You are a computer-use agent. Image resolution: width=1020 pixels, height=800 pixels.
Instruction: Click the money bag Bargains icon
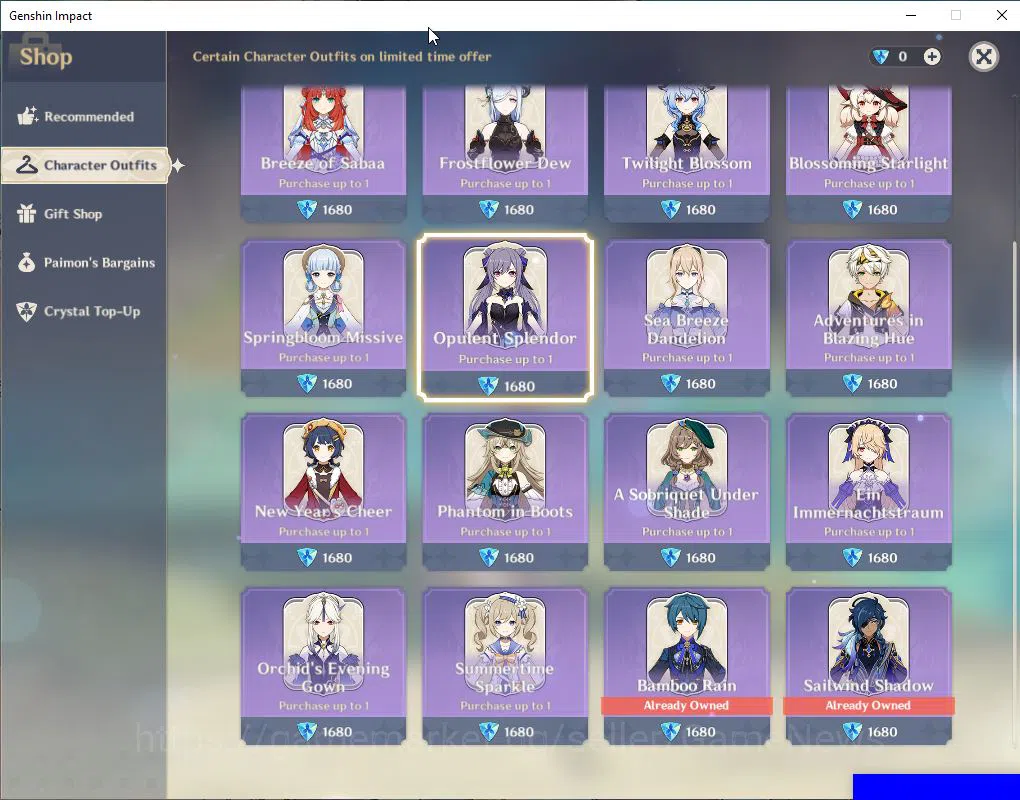(27, 262)
